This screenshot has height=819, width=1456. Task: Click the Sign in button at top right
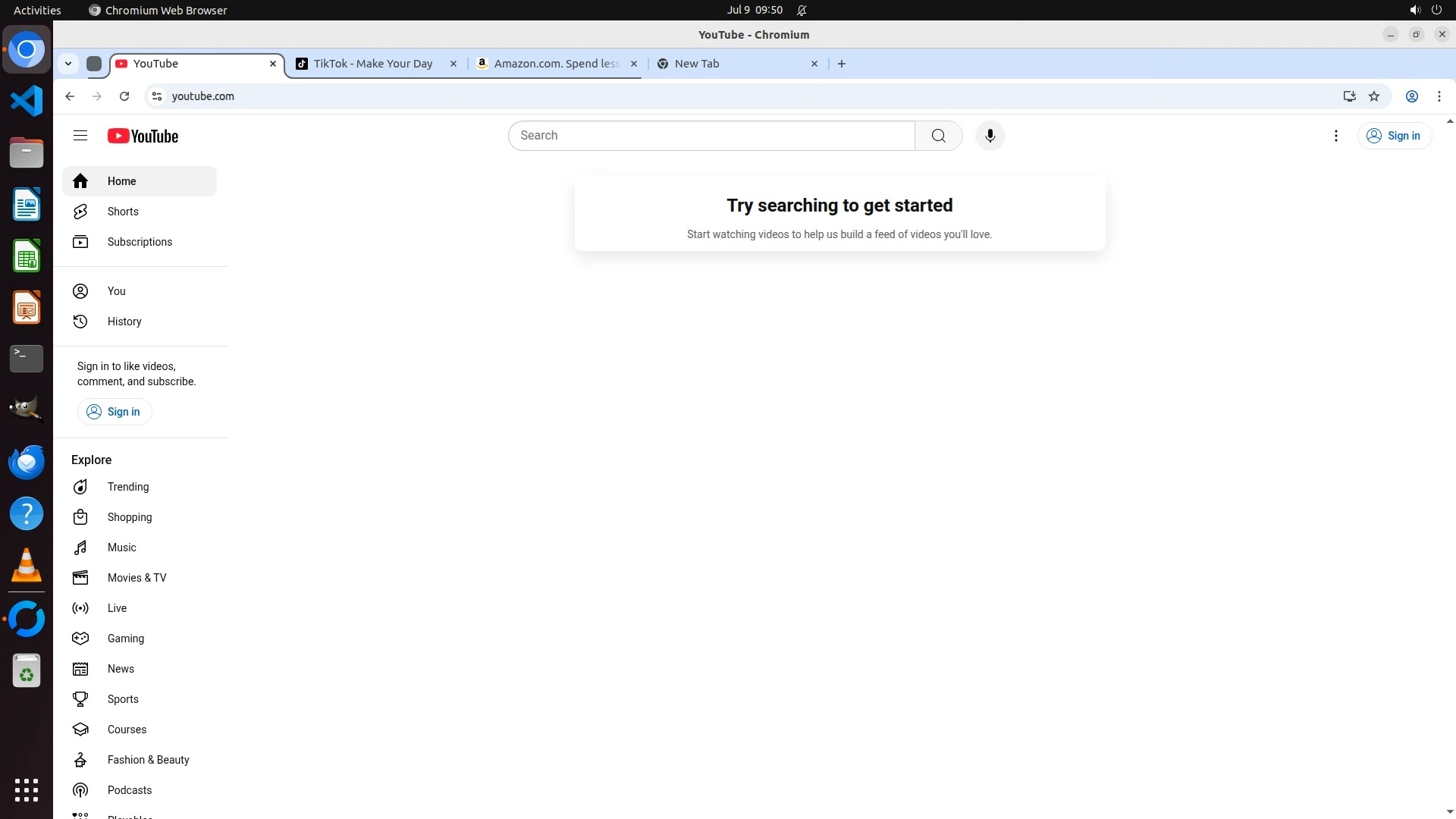pos(1394,136)
